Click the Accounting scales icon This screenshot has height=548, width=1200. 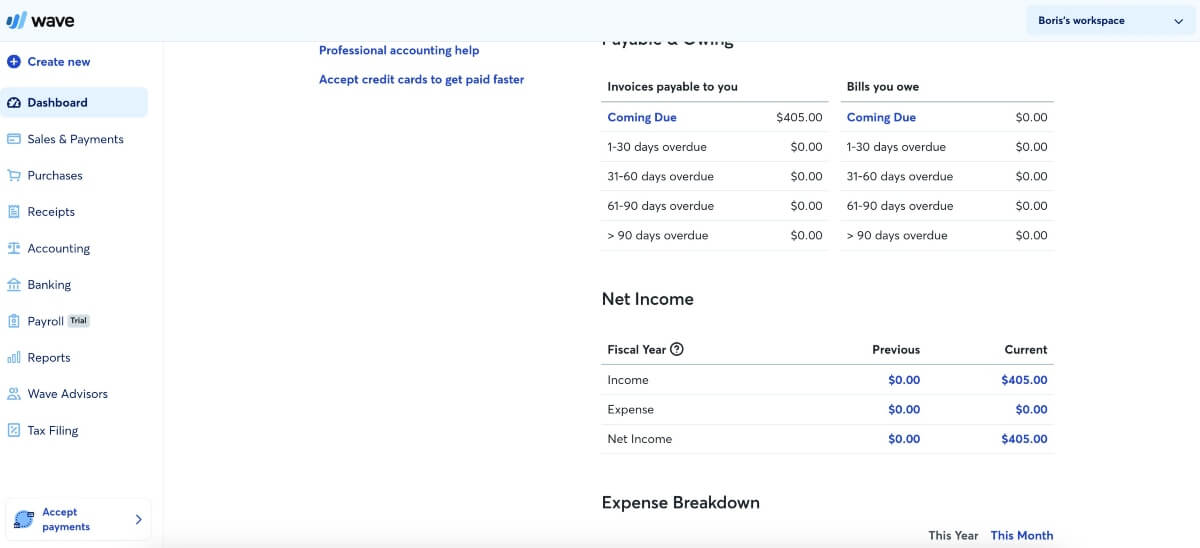pyautogui.click(x=13, y=248)
